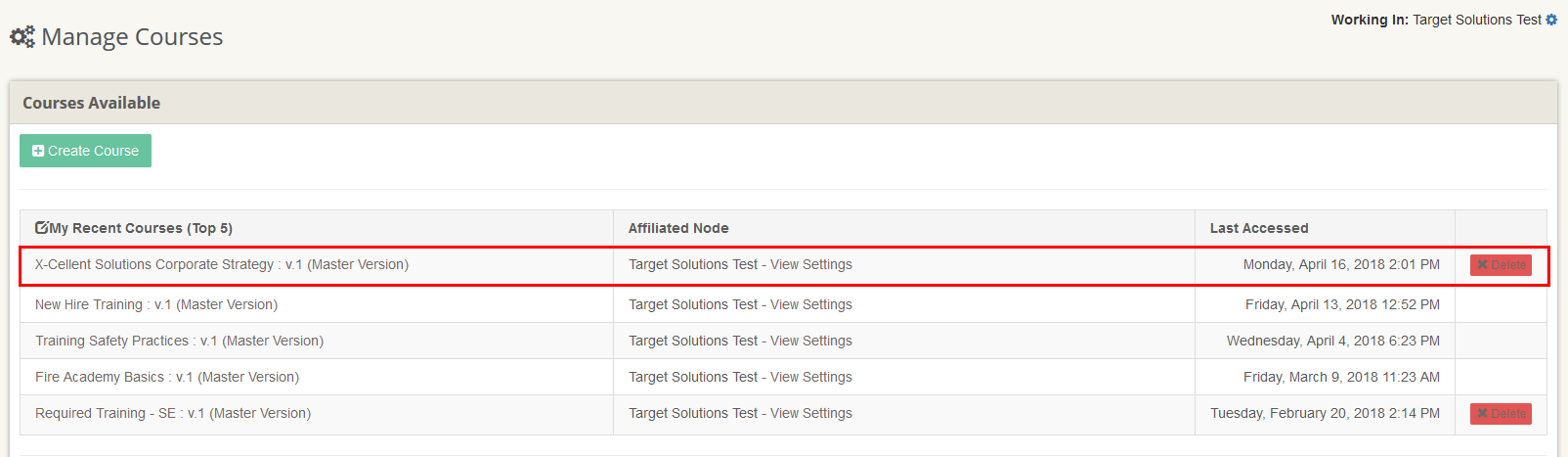Delete the X-Cellent Solutions Corporate Strategy course
Screen dimensions: 1568x457
point(1501,265)
